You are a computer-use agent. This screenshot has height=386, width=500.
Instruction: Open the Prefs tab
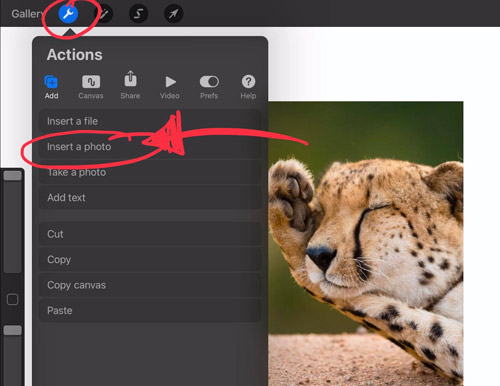[209, 87]
